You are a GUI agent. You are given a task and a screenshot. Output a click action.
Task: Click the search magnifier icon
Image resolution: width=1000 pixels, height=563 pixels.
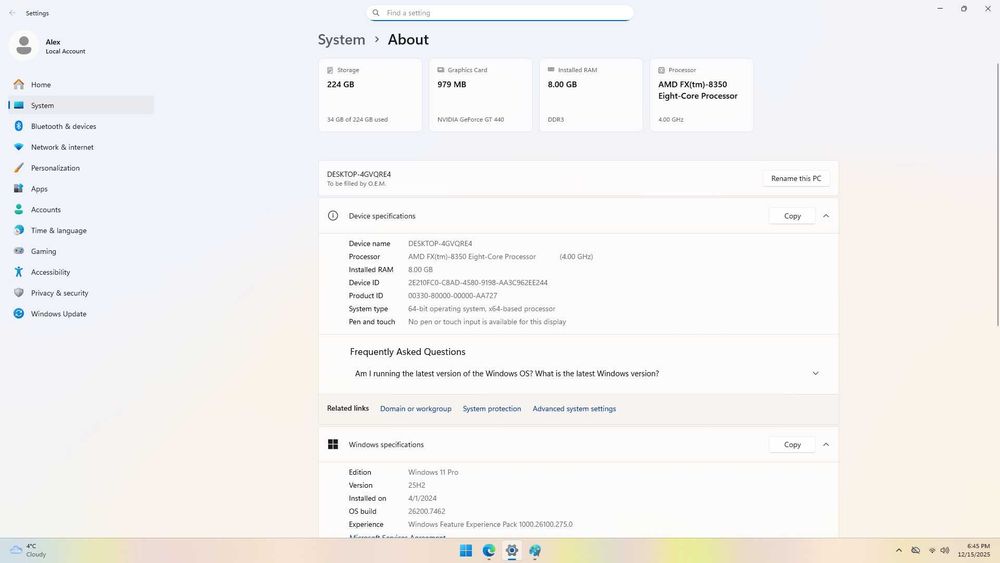[376, 13]
